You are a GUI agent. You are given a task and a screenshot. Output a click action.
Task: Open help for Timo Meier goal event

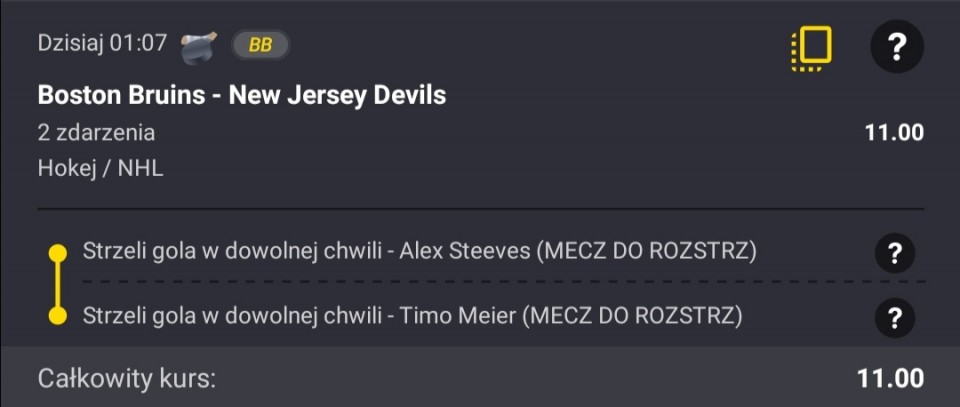click(x=895, y=318)
